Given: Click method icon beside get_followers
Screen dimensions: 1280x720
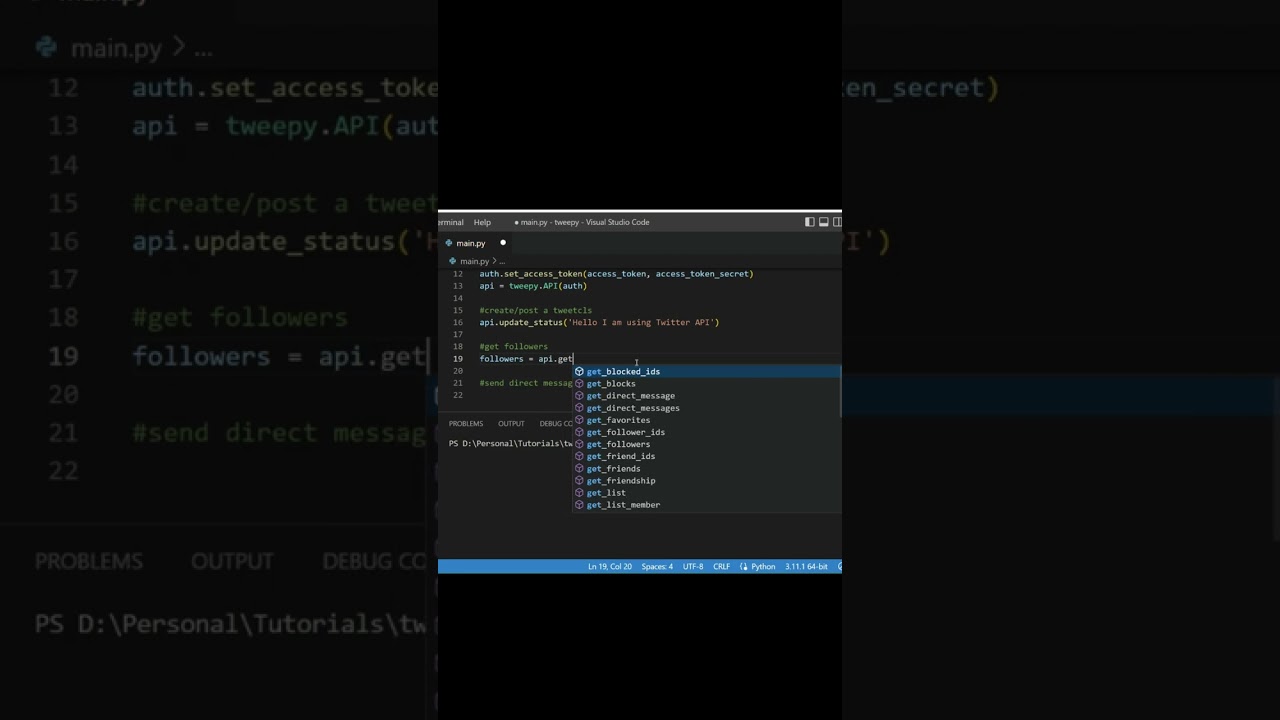Looking at the screenshot, I should point(579,444).
